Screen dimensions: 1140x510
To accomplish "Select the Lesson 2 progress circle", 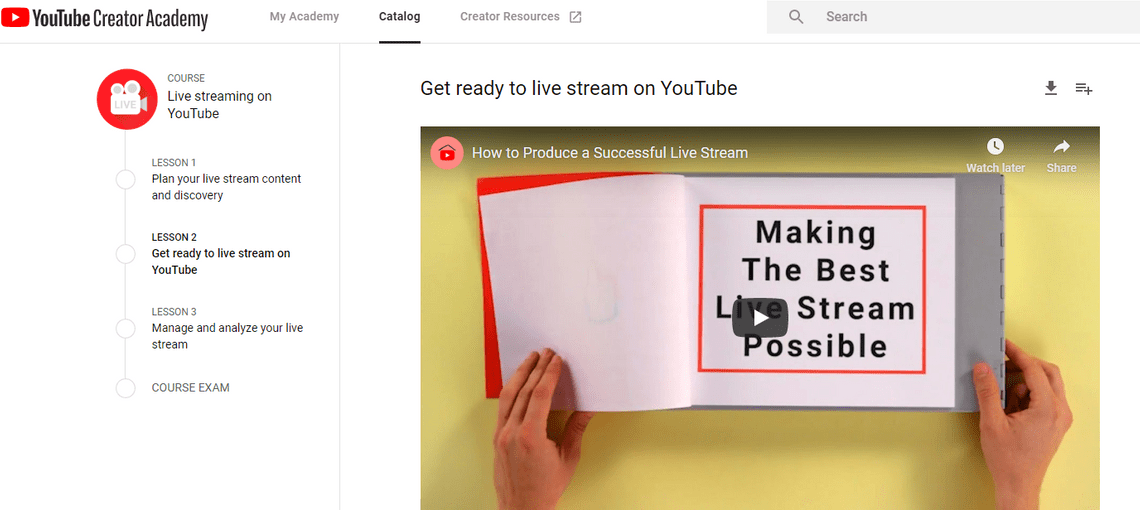I will (x=126, y=254).
